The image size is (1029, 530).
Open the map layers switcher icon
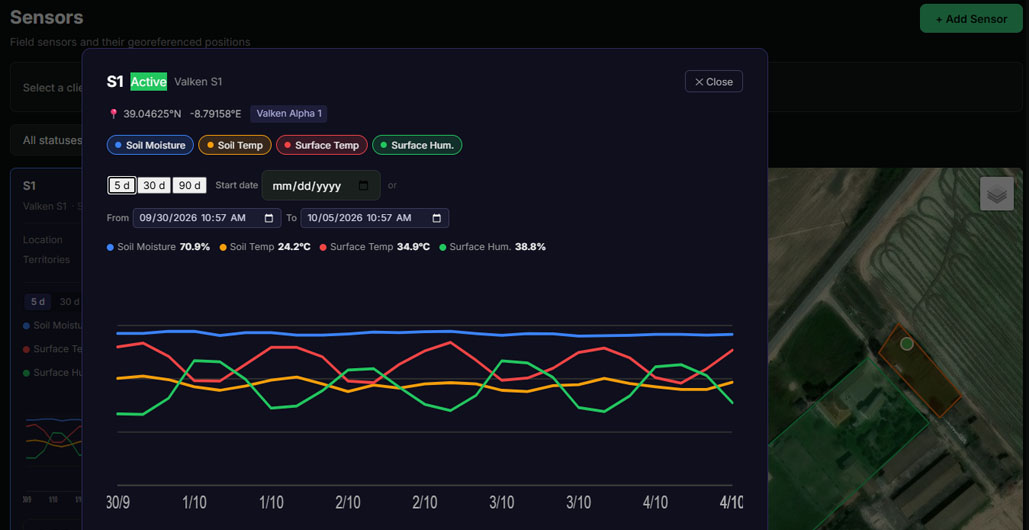point(997,194)
